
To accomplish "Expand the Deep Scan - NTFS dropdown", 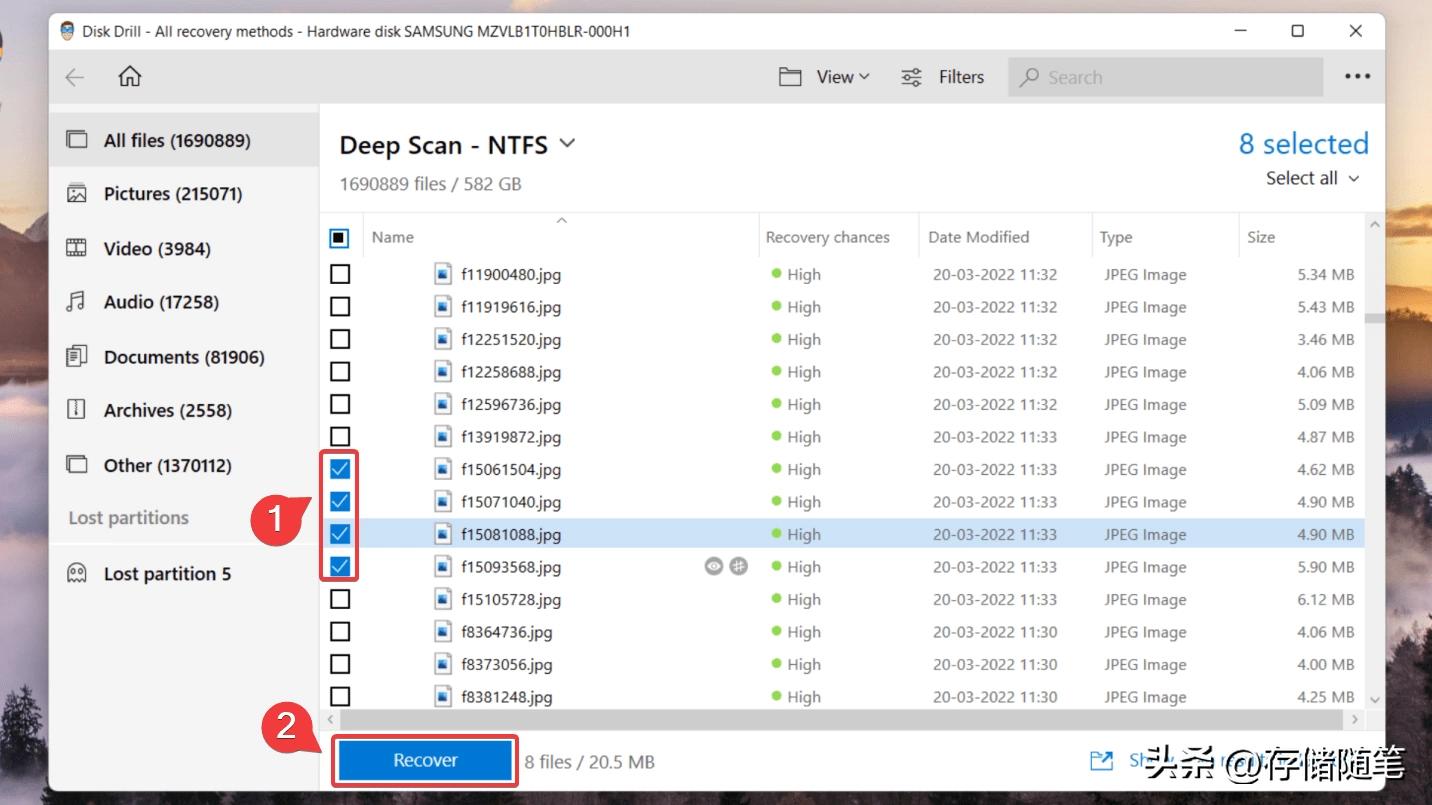I will [567, 144].
